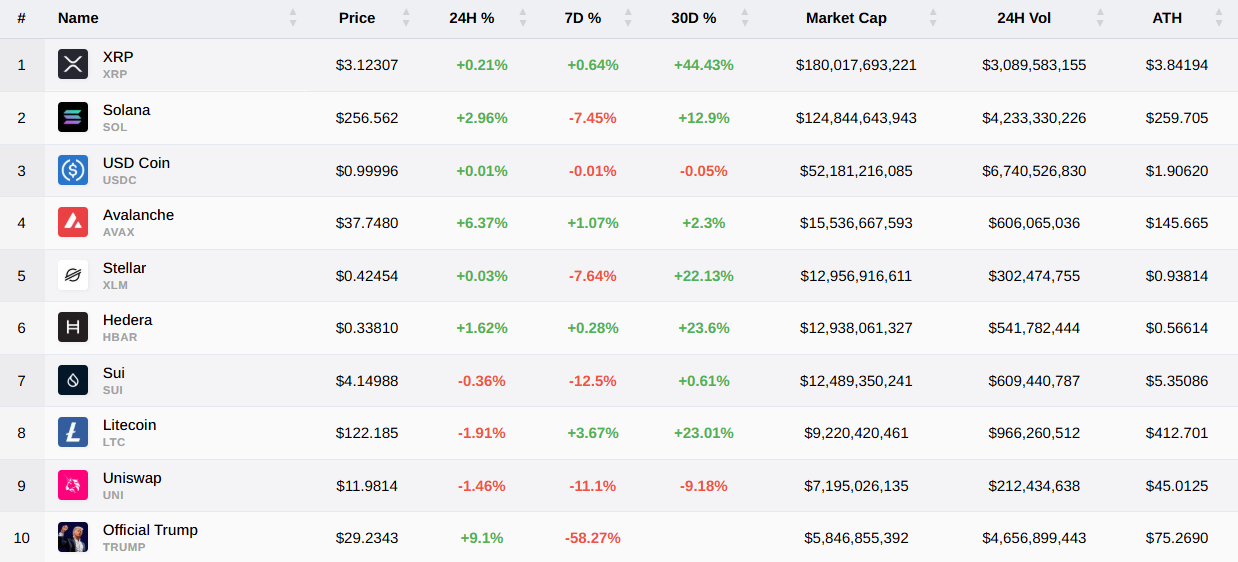Image resolution: width=1238 pixels, height=562 pixels.
Task: Open the Hedera name link
Action: 128,320
